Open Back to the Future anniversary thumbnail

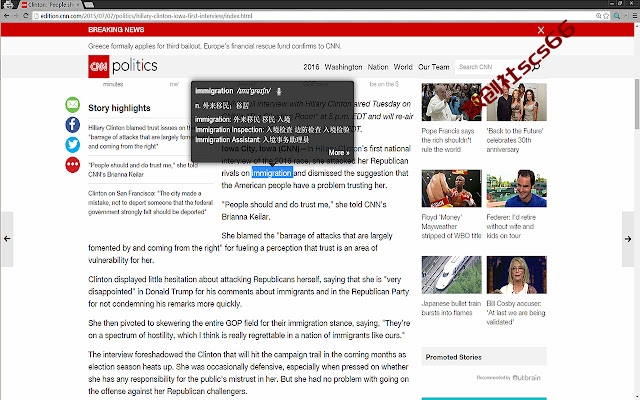[x=516, y=102]
